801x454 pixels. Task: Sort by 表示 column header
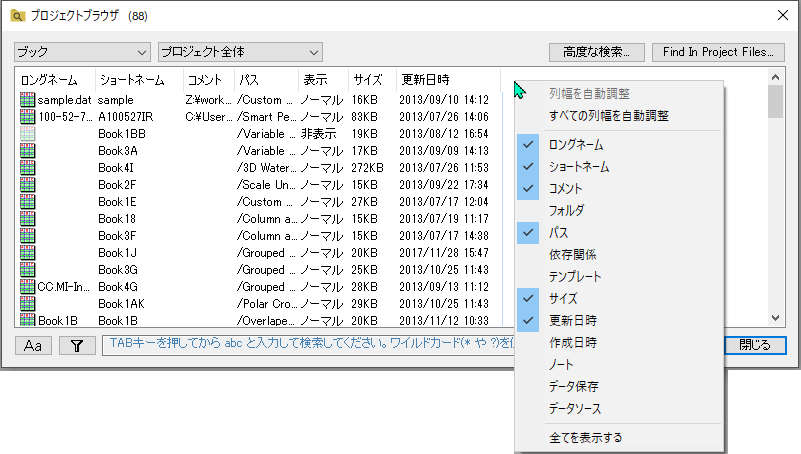click(323, 80)
